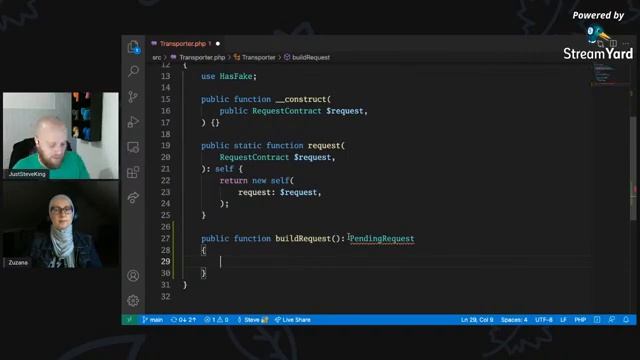640x360 pixels.
Task: Open the Live Share activity bar icon
Action: click(x=133, y=198)
